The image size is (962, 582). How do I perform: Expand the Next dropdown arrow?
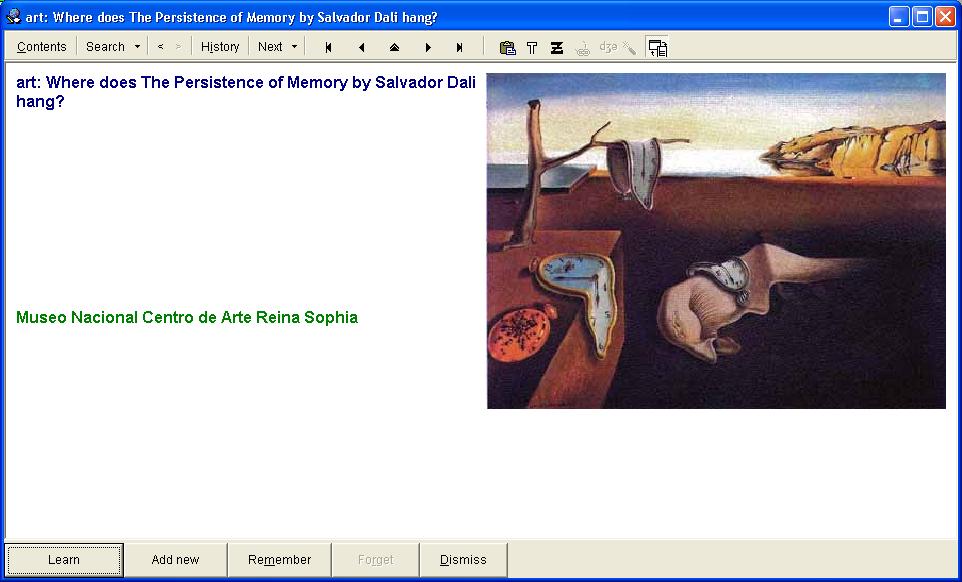coord(294,47)
